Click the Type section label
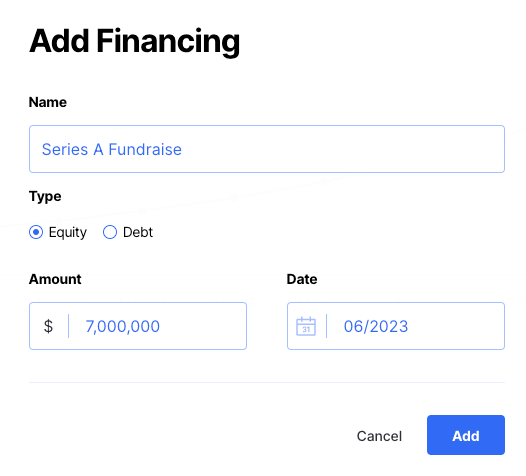 point(45,196)
